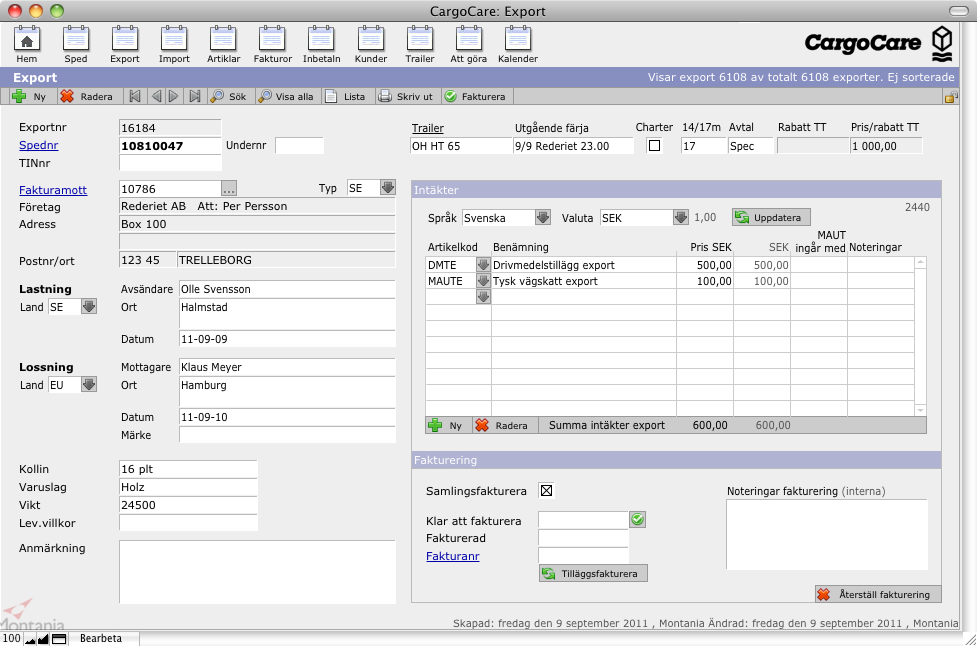Add income row with Ny in Intäkter

point(449,425)
